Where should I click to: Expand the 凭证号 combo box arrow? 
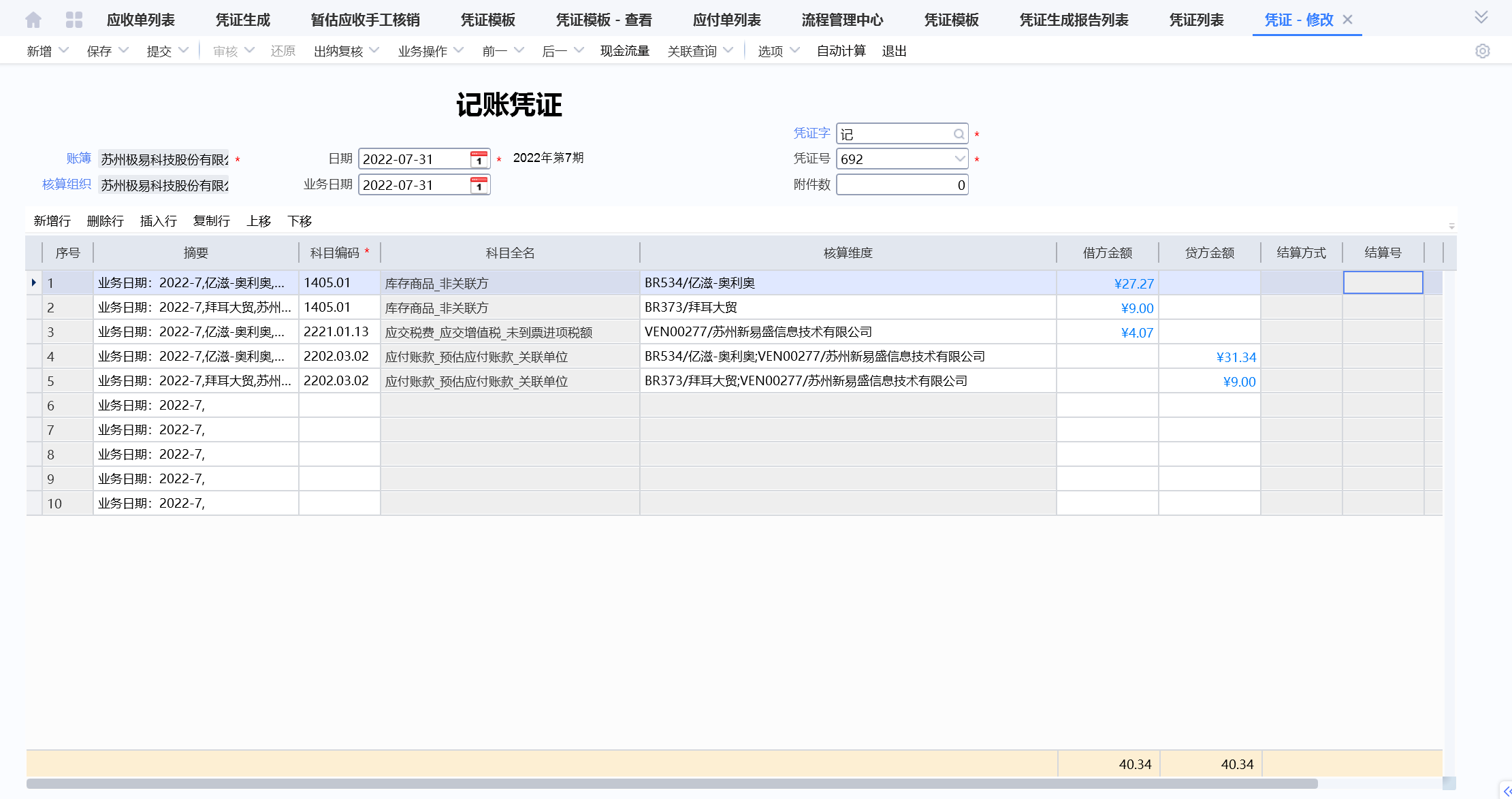(959, 159)
